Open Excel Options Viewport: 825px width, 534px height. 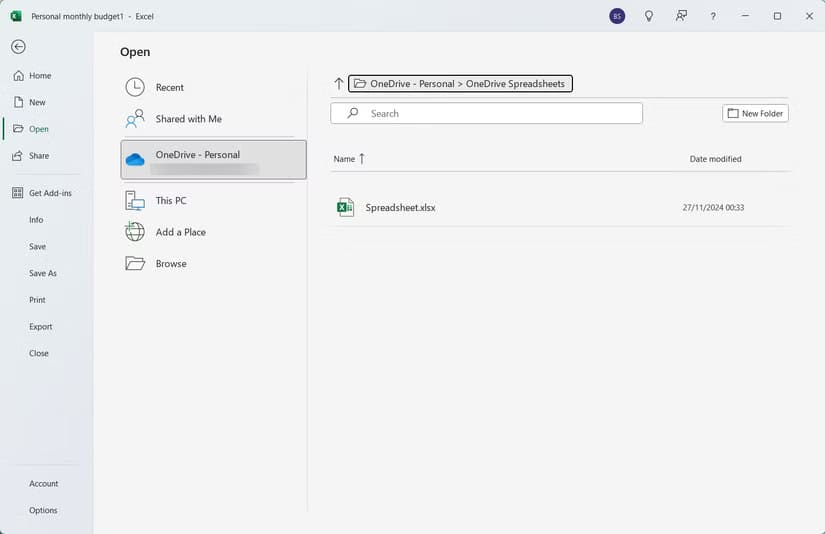pyautogui.click(x=43, y=510)
